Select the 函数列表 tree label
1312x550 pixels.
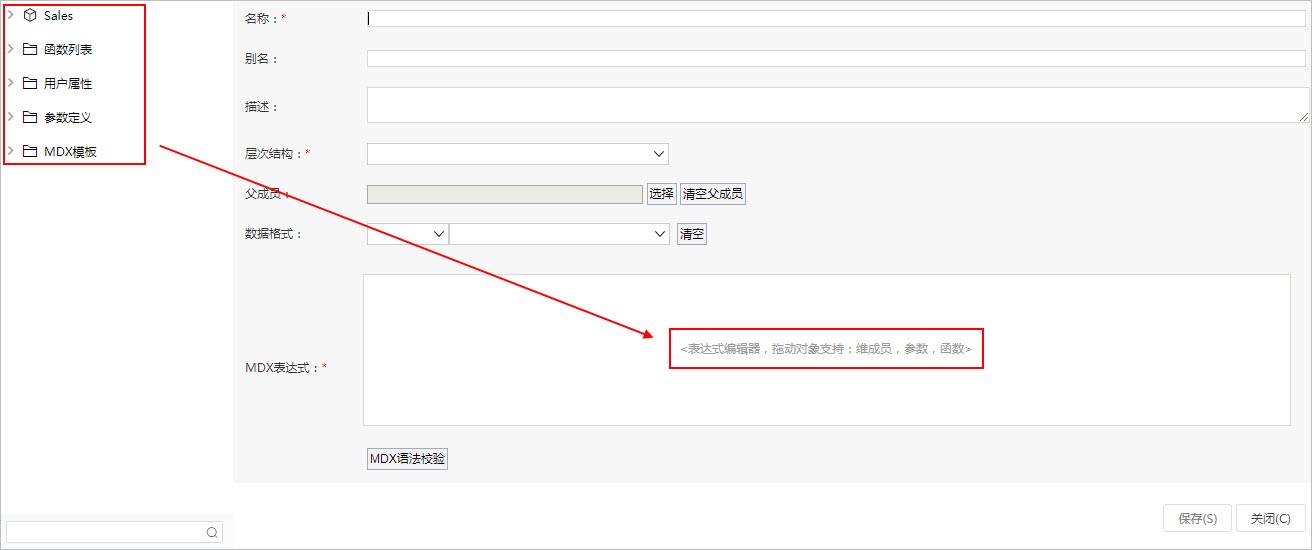(68, 50)
